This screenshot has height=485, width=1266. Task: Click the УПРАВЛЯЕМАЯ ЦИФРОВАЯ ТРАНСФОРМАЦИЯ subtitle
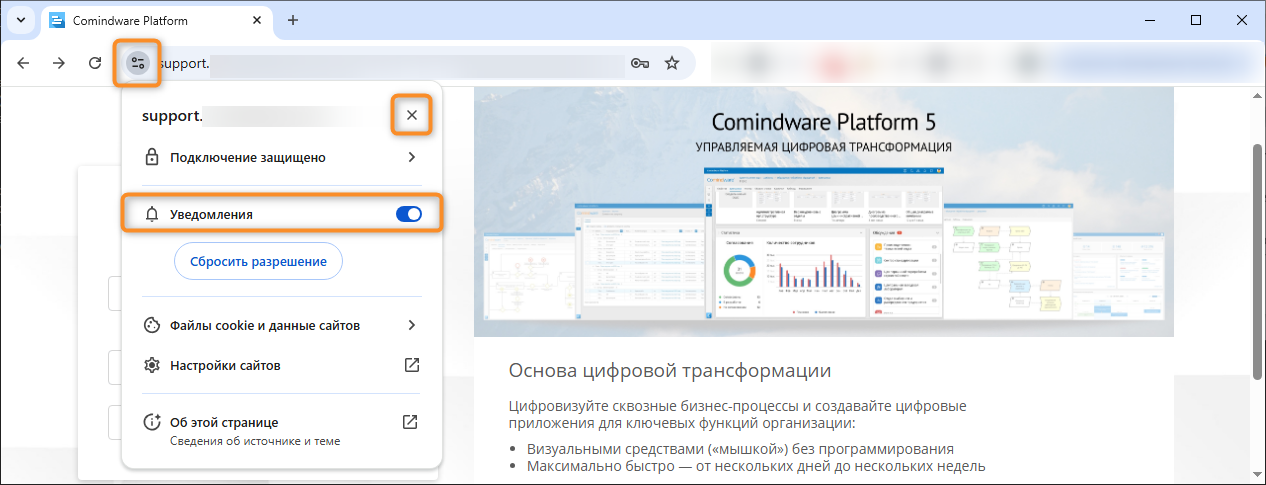(x=824, y=147)
